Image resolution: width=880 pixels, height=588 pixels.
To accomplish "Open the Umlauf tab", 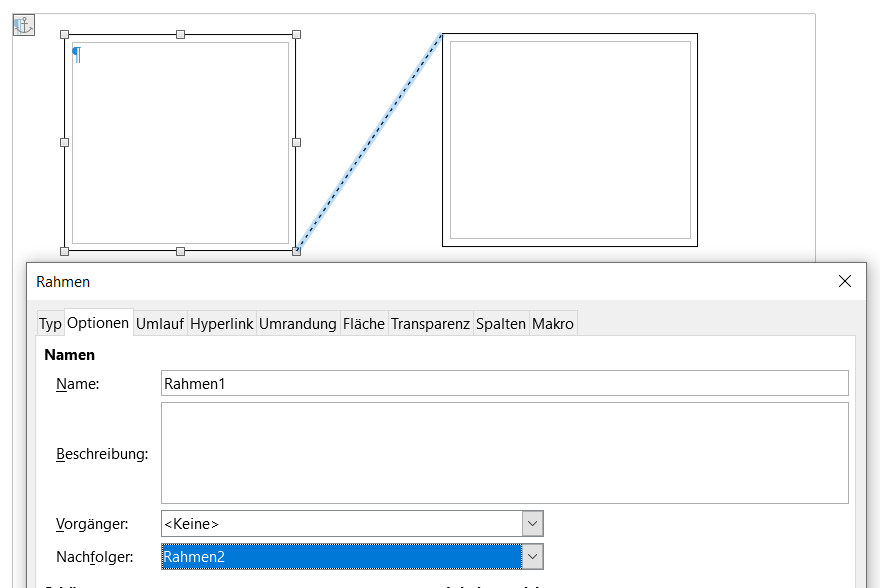I will click(160, 324).
